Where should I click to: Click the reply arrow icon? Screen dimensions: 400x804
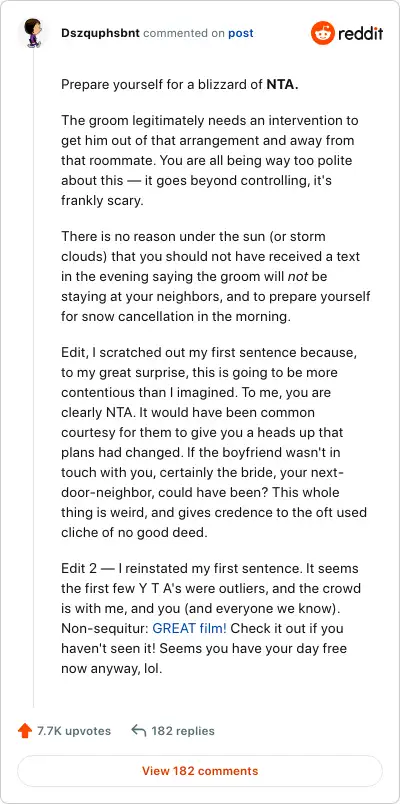coord(139,731)
